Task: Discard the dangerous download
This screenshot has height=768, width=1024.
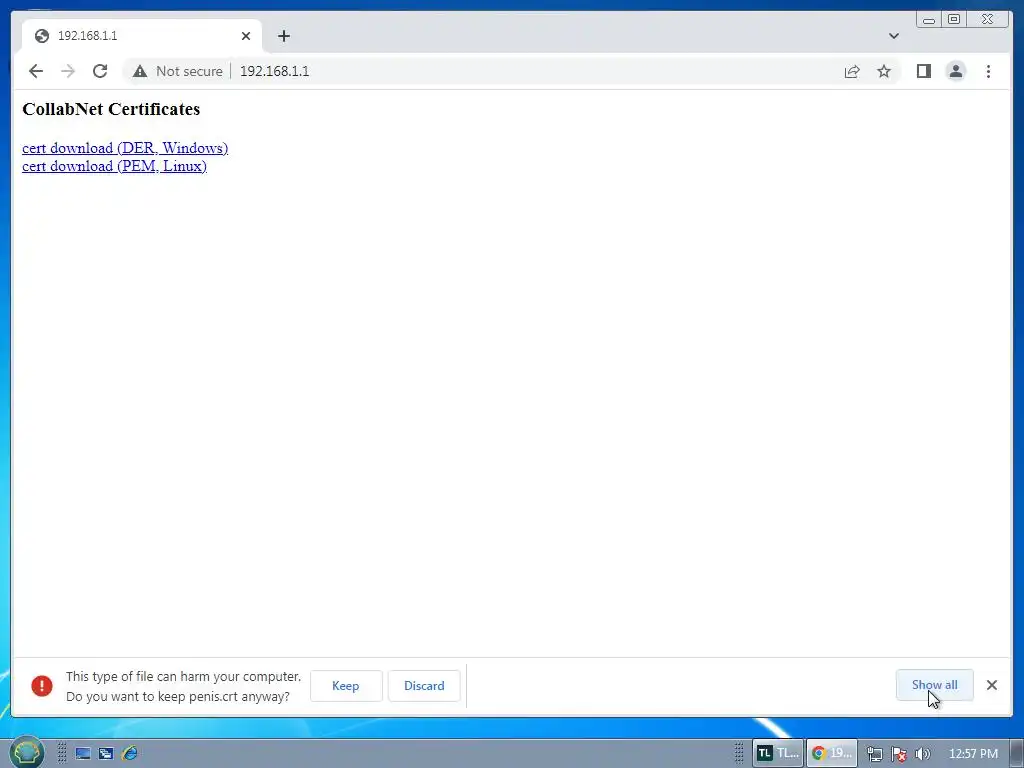Action: (424, 686)
